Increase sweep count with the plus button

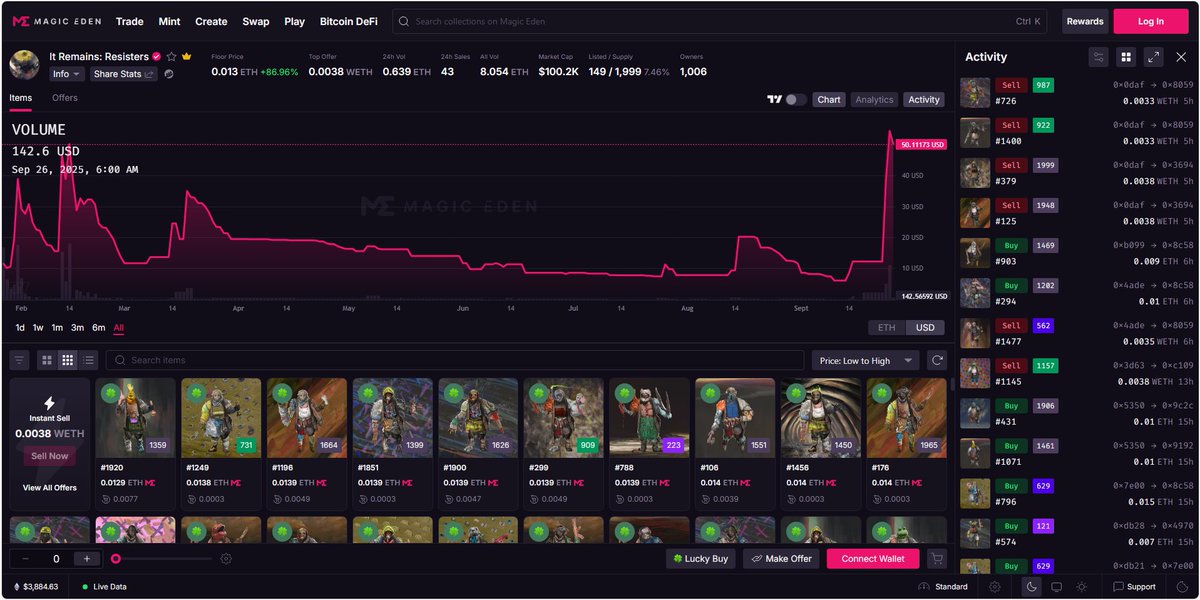pyautogui.click(x=87, y=559)
